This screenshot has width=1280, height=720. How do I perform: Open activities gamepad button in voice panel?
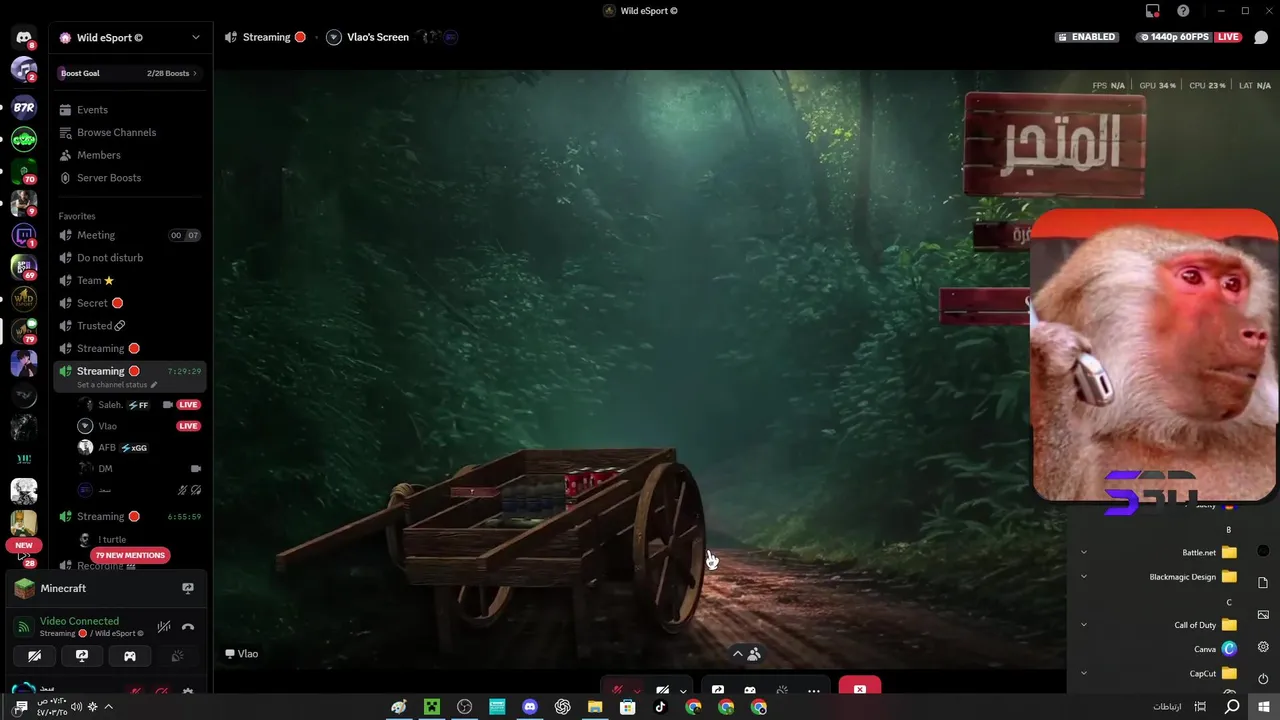[x=130, y=656]
